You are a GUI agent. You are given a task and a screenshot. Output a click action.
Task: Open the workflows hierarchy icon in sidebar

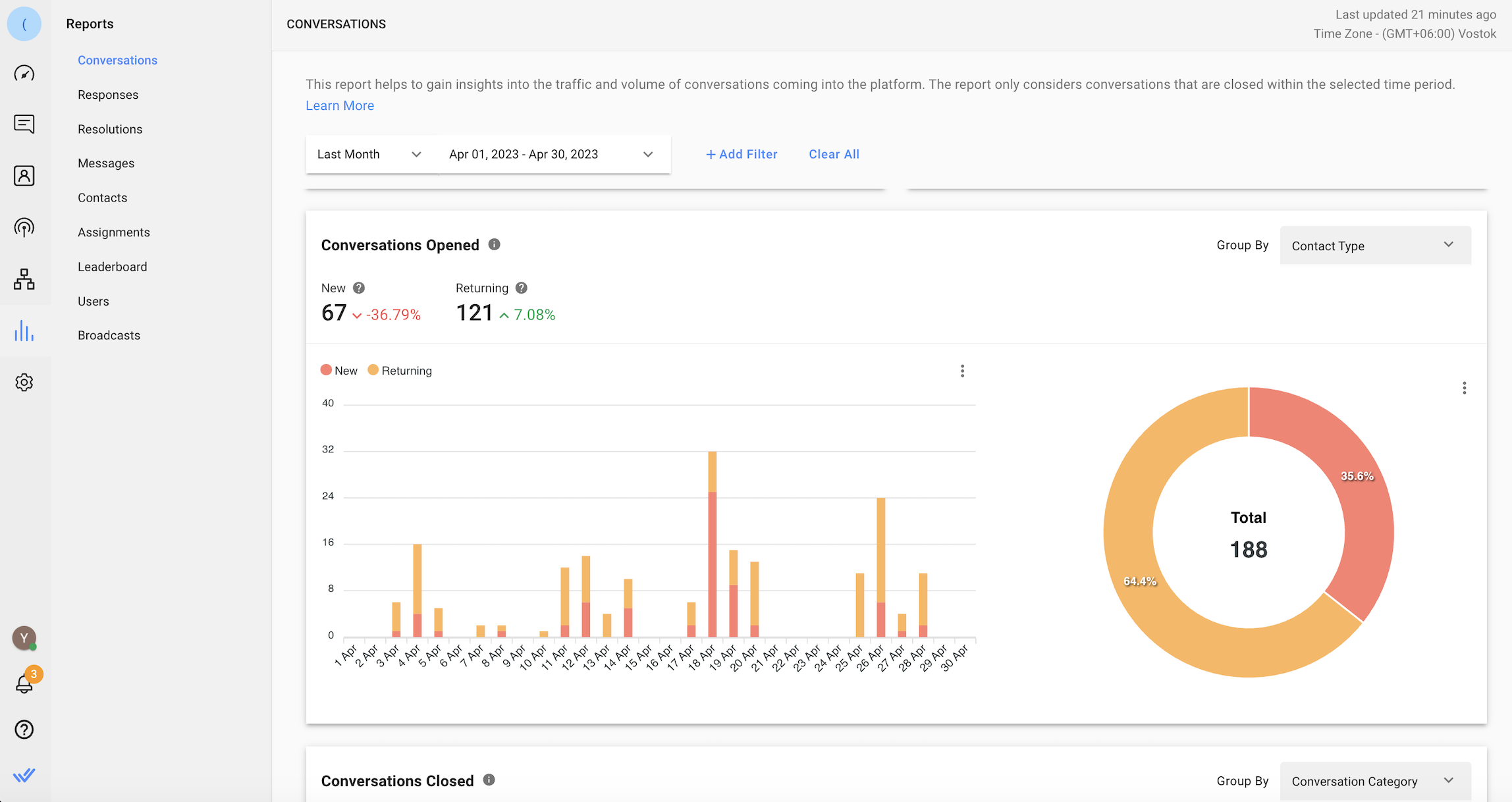tap(24, 279)
